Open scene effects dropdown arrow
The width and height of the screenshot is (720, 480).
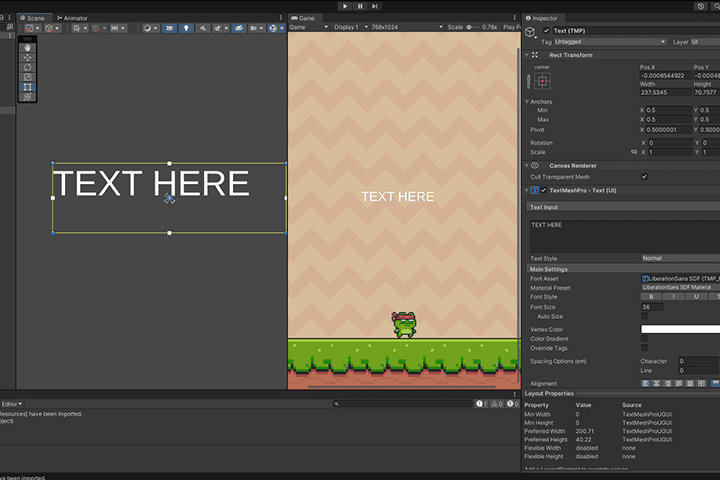point(226,28)
